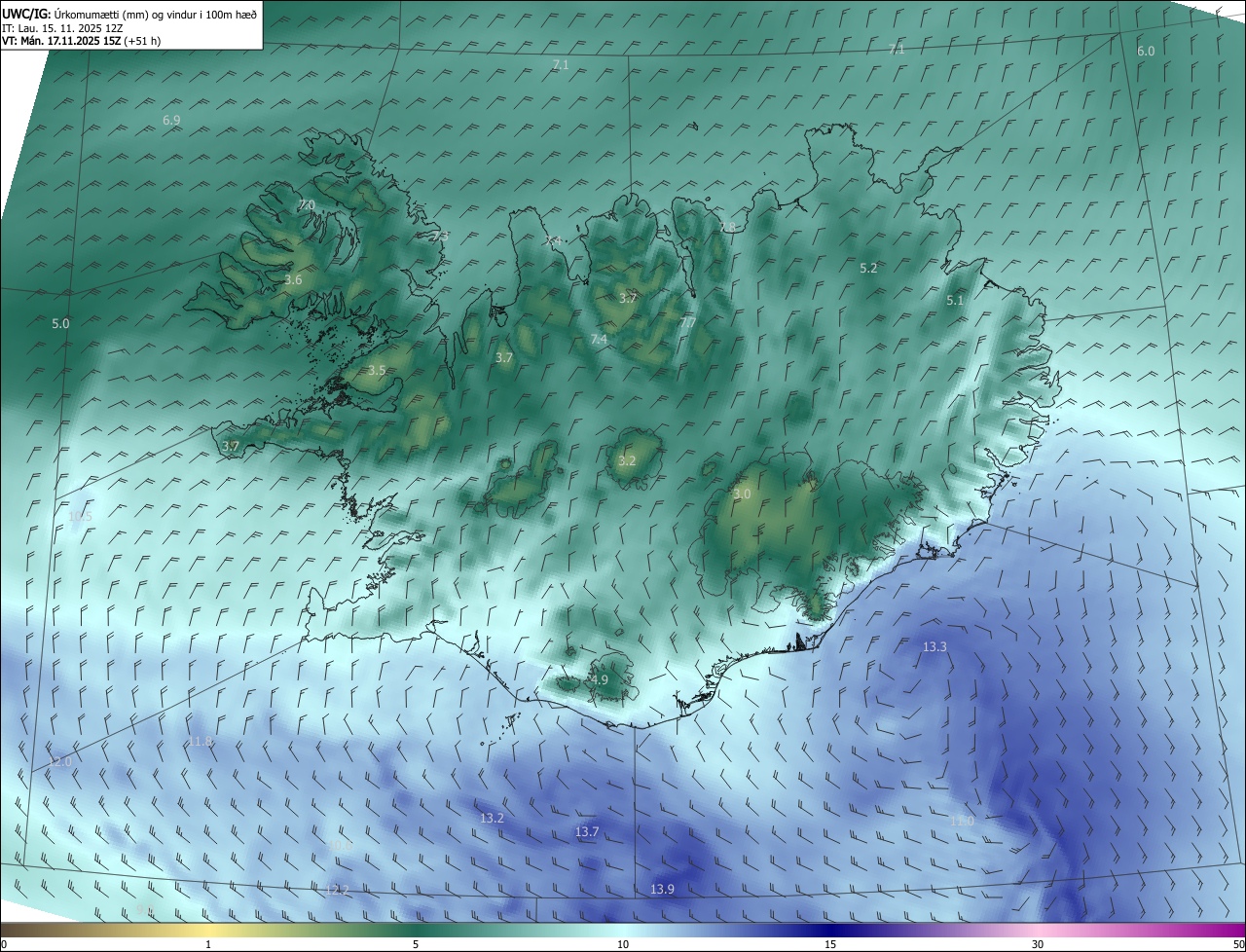The height and width of the screenshot is (952, 1246).
Task: Click the 6.9 value label
Action: pyautogui.click(x=171, y=120)
